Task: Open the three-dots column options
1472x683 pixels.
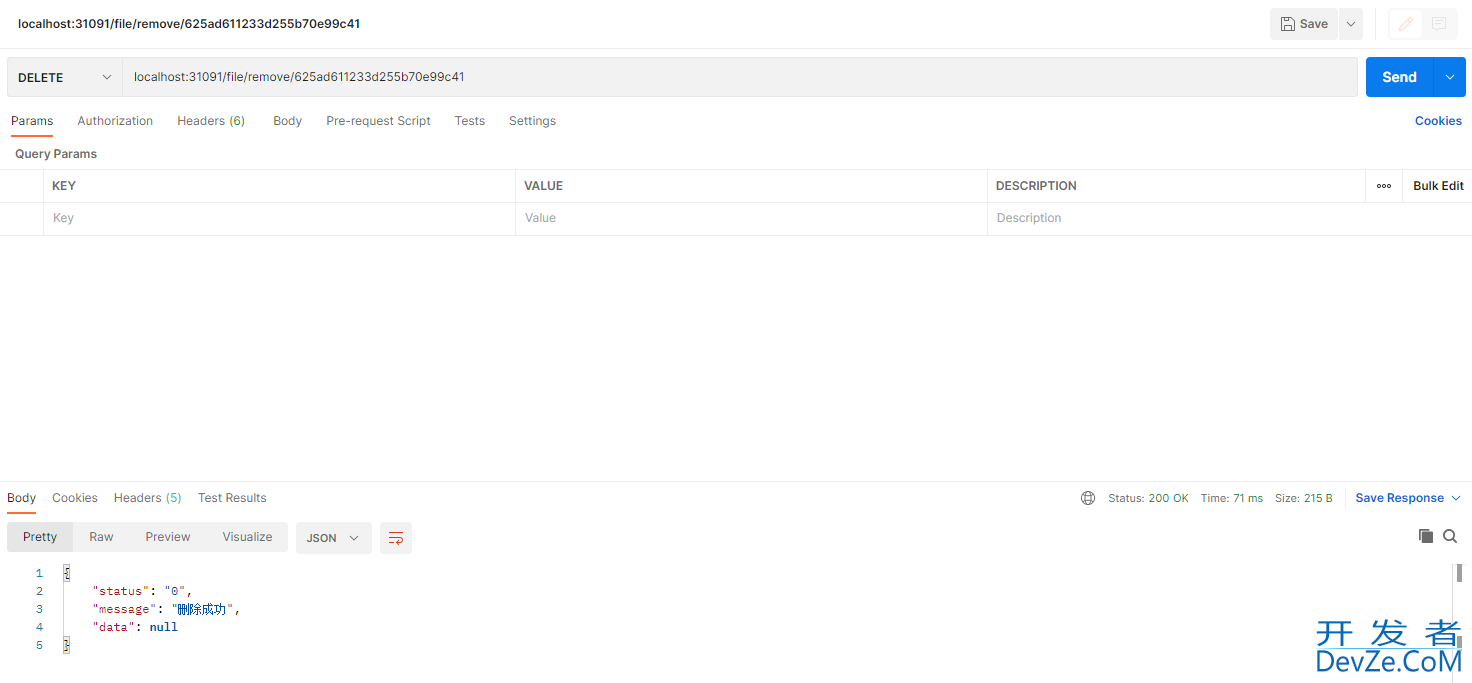Action: (1384, 186)
